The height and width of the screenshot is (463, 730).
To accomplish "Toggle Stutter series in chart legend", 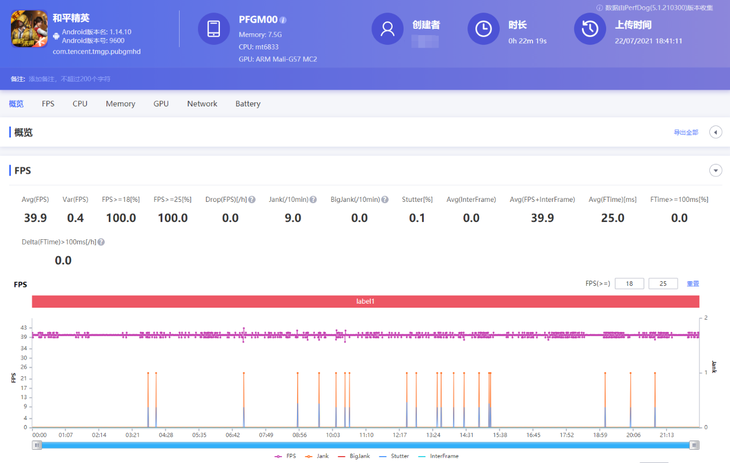I will point(394,456).
